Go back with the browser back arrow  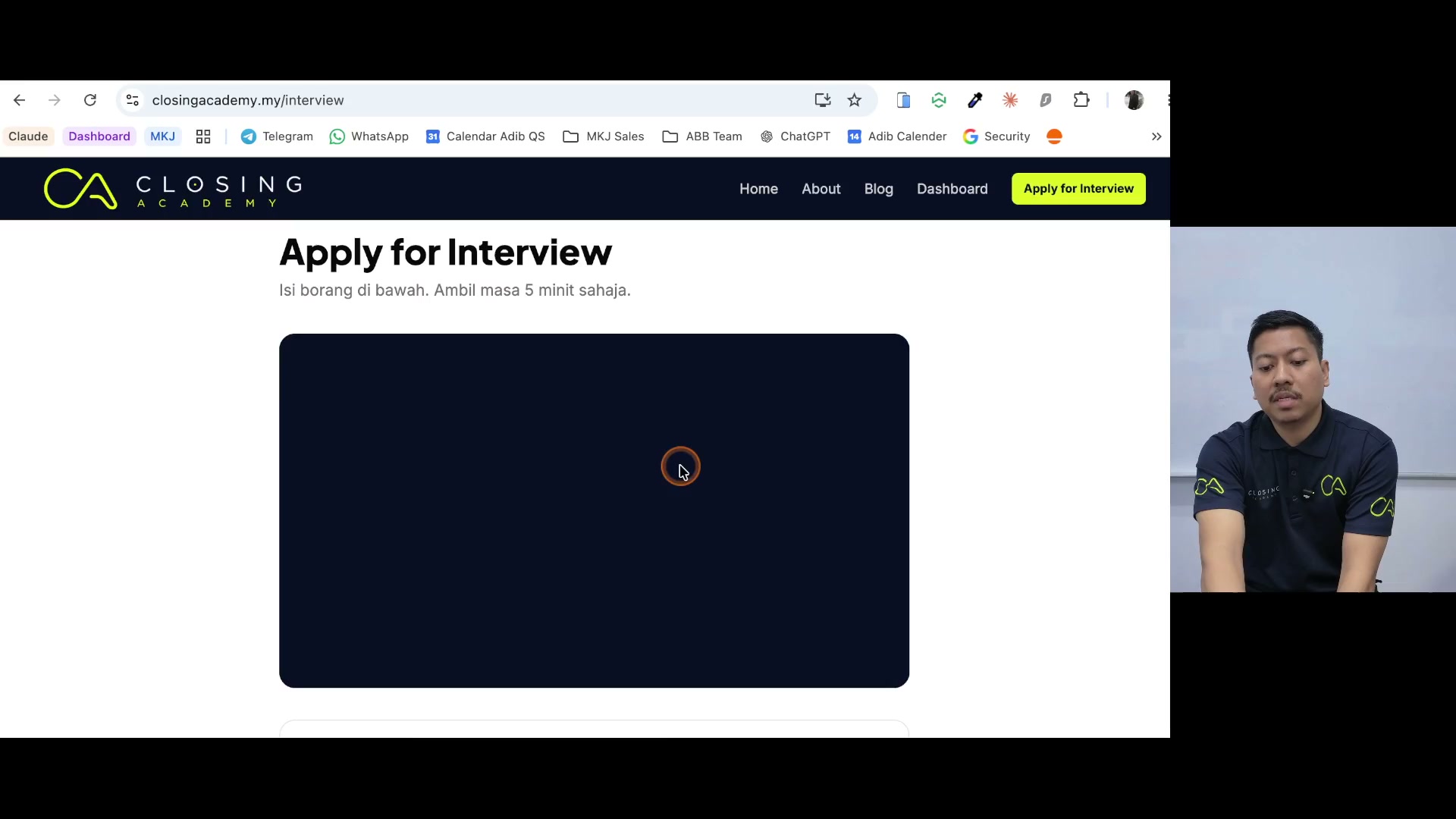click(x=20, y=100)
